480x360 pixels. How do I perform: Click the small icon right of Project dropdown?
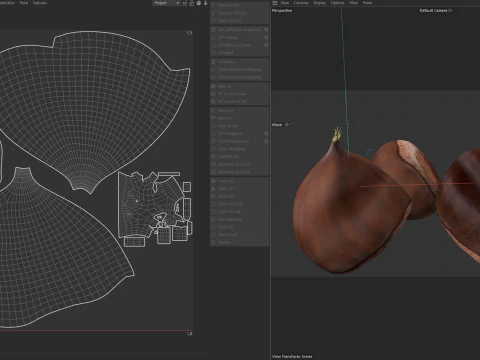pos(184,3)
